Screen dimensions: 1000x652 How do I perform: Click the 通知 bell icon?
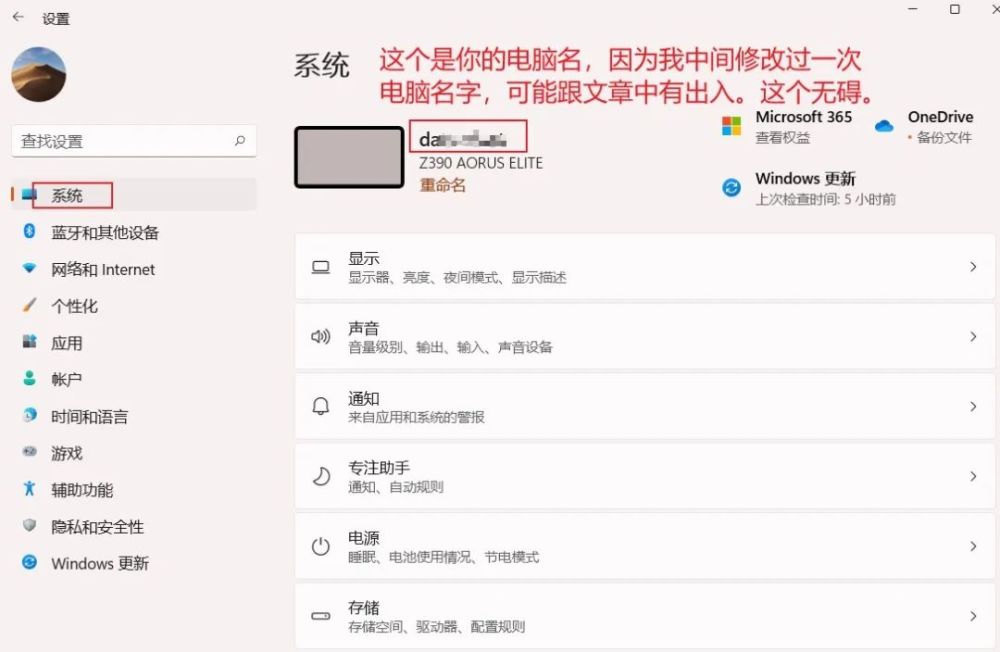tap(321, 406)
